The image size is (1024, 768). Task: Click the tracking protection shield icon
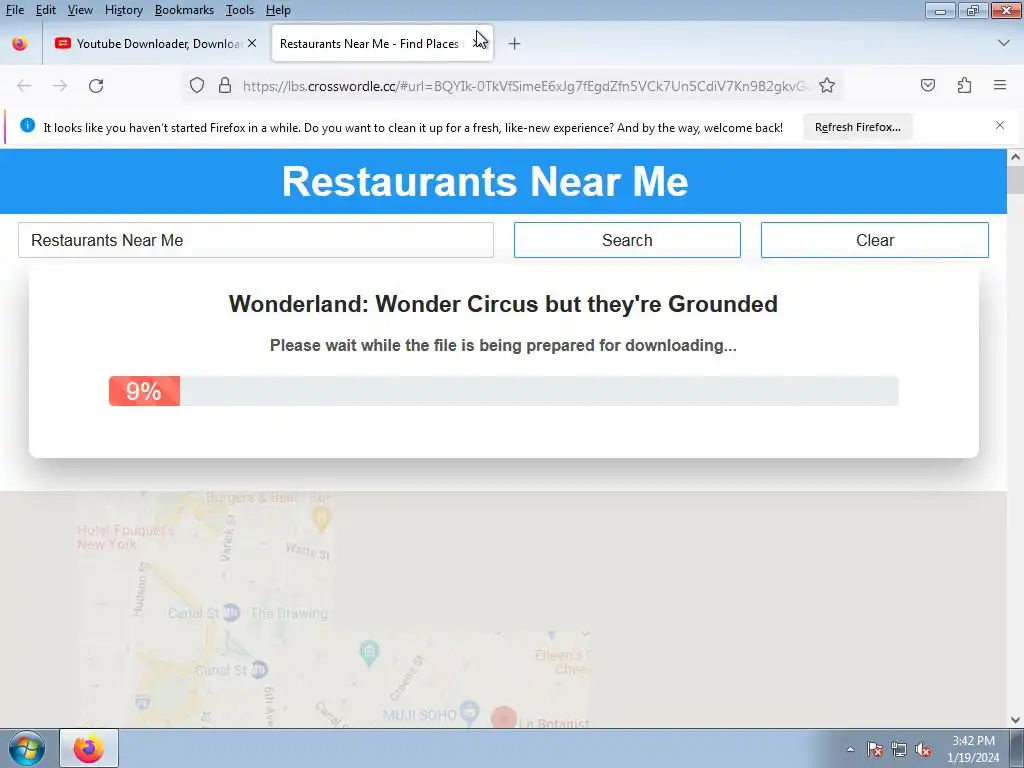click(197, 86)
